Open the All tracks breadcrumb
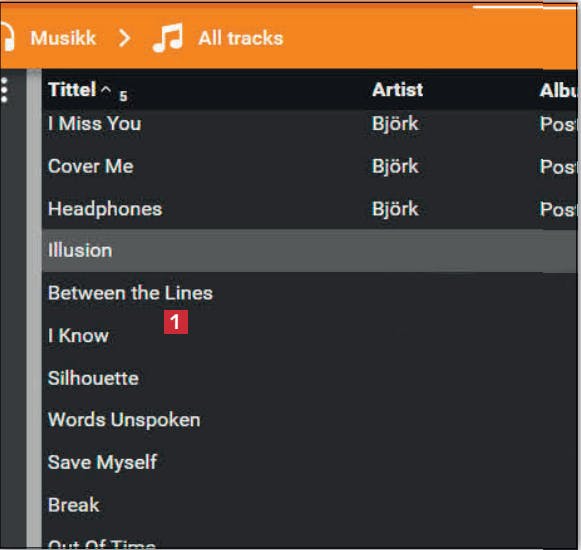Screen dimensions: 581x550 coord(241,38)
